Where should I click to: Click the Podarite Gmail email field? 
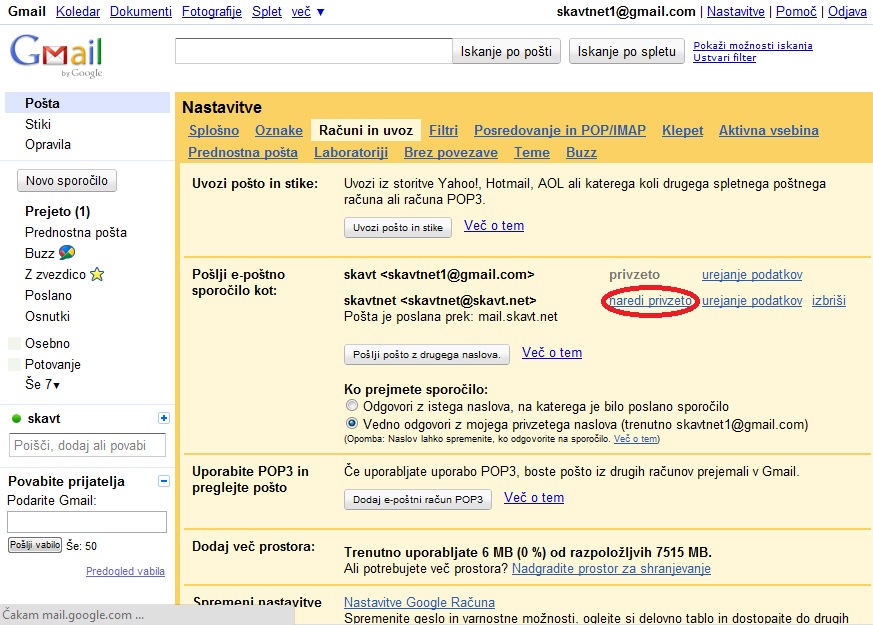(x=87, y=522)
